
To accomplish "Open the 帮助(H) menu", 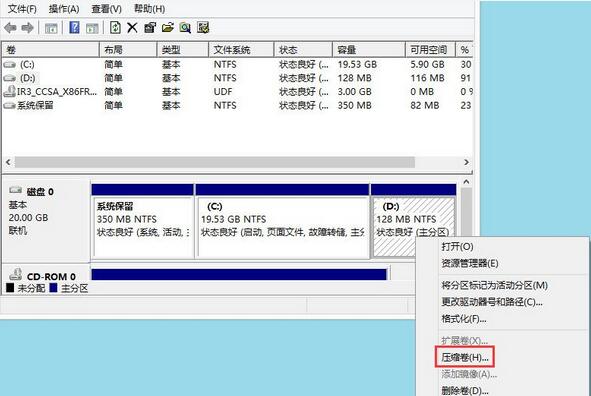I will click(x=150, y=9).
